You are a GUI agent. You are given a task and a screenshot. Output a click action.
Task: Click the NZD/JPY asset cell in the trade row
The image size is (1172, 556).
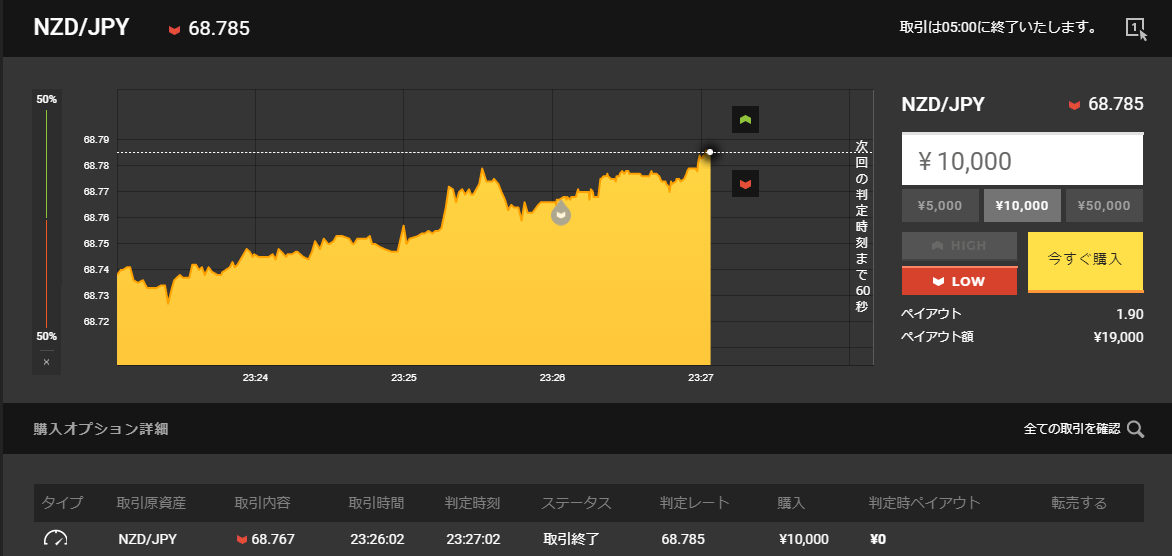(x=147, y=539)
